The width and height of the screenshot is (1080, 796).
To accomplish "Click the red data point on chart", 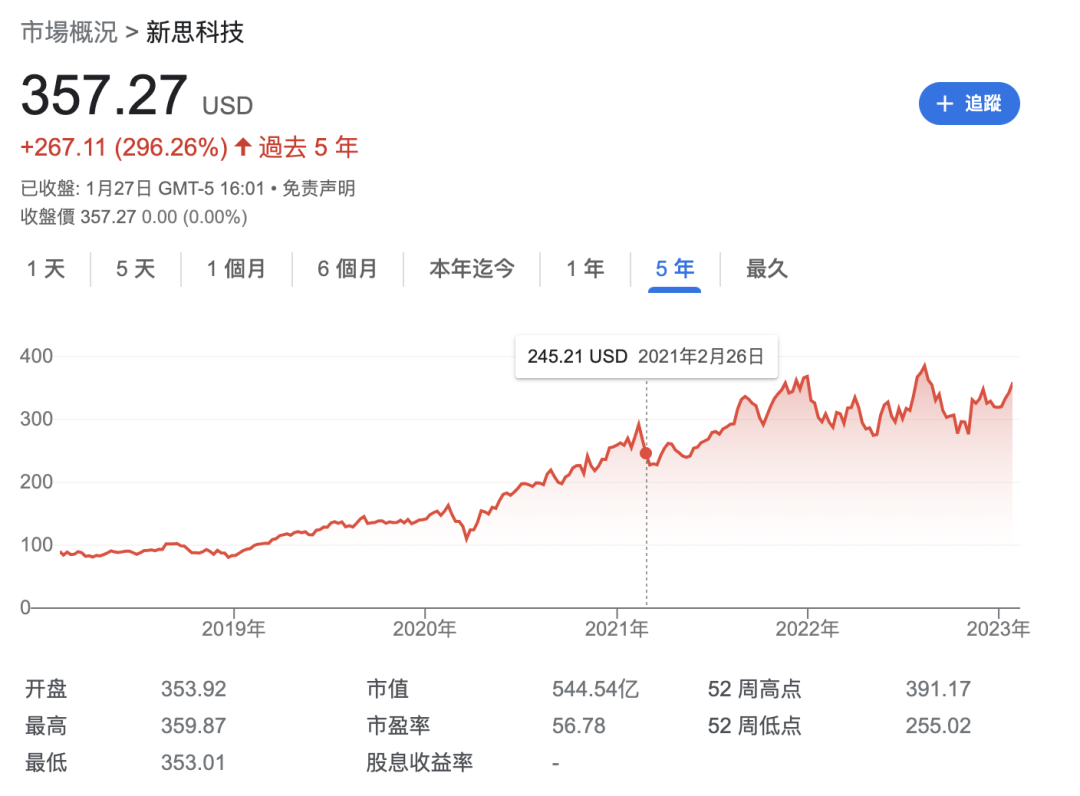I will 645,453.
